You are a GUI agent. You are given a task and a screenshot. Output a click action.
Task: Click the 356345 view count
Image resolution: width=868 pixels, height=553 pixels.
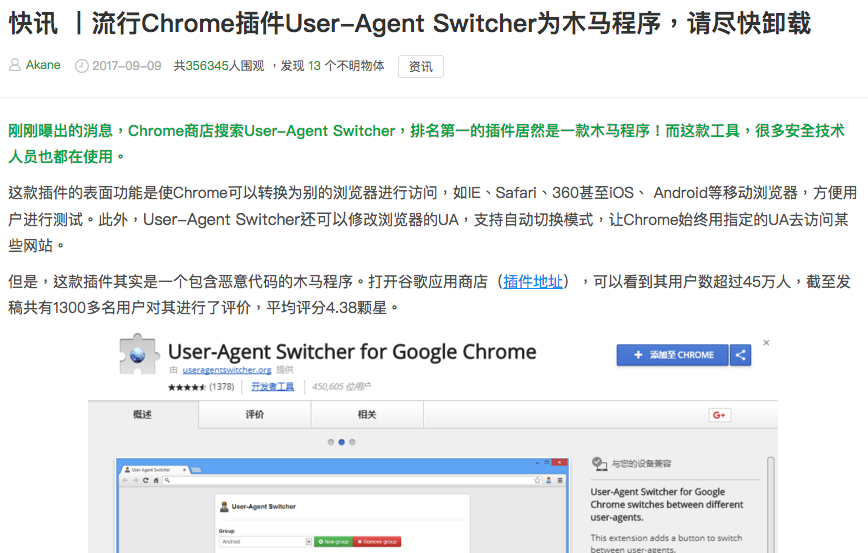pyautogui.click(x=207, y=66)
